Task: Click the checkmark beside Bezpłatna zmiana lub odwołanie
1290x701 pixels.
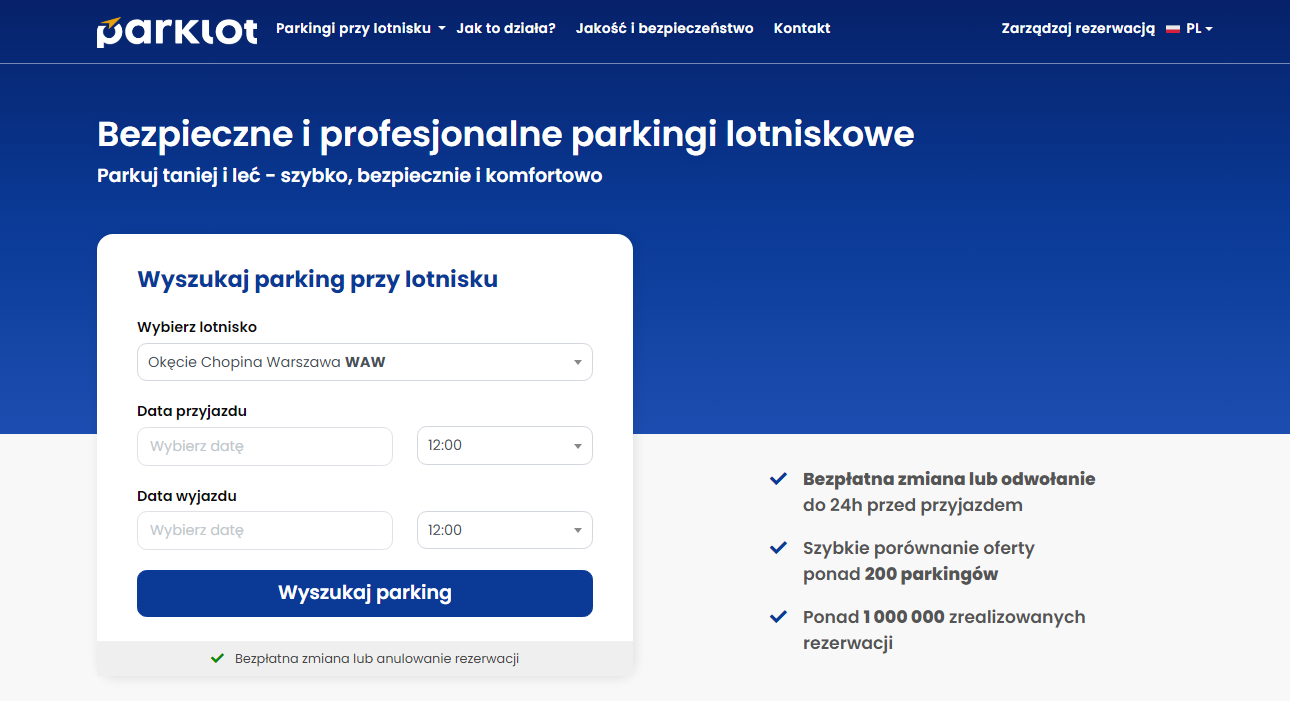Action: [777, 479]
